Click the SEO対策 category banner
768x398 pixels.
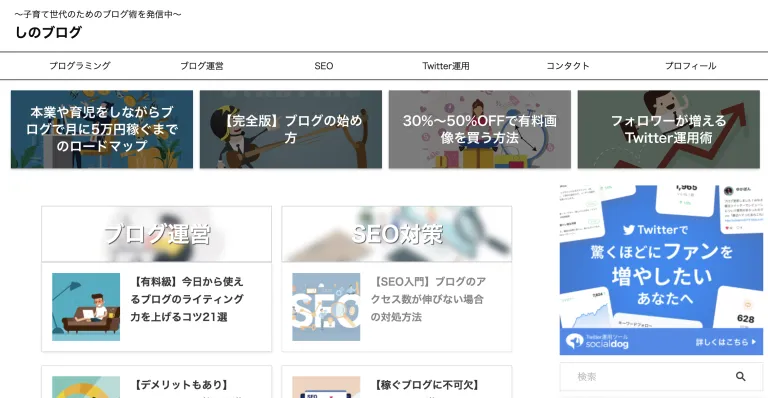[397, 234]
